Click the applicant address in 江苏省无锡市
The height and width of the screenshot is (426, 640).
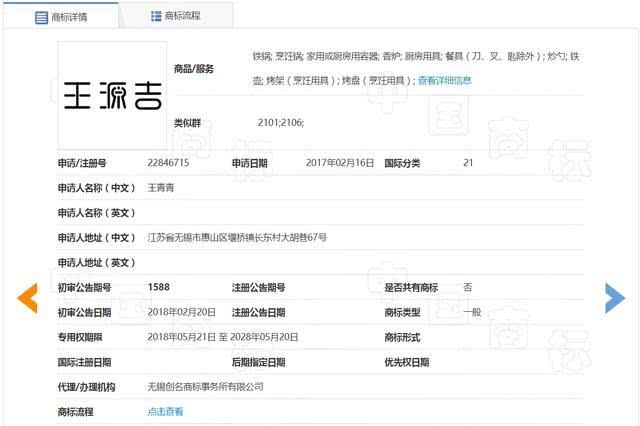point(237,237)
